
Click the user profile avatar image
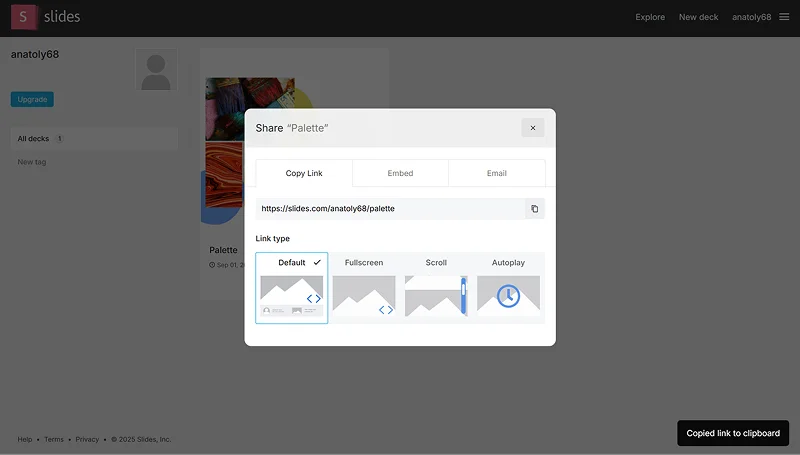coord(156,70)
